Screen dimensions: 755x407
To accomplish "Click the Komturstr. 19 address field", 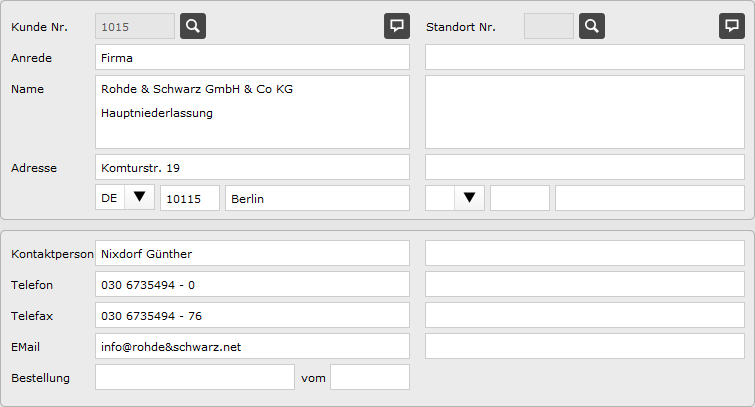I will tap(252, 167).
